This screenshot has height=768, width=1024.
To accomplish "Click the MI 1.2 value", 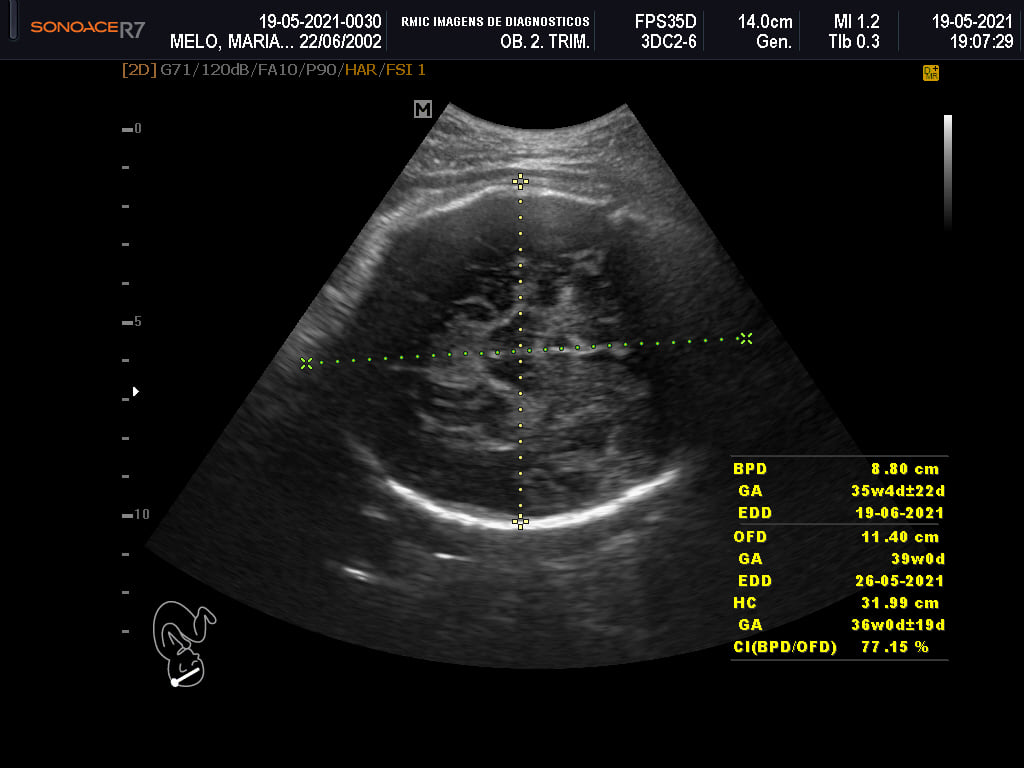I will [x=856, y=22].
